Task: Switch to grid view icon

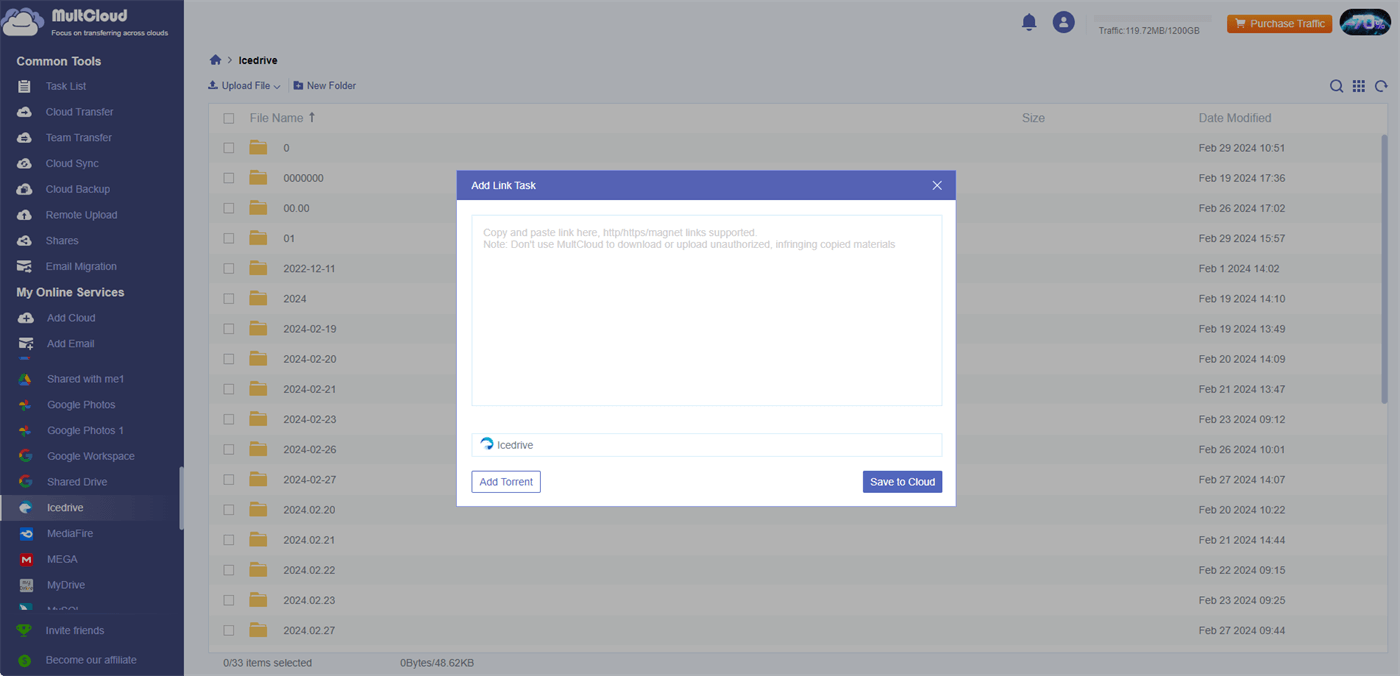Action: click(1359, 86)
